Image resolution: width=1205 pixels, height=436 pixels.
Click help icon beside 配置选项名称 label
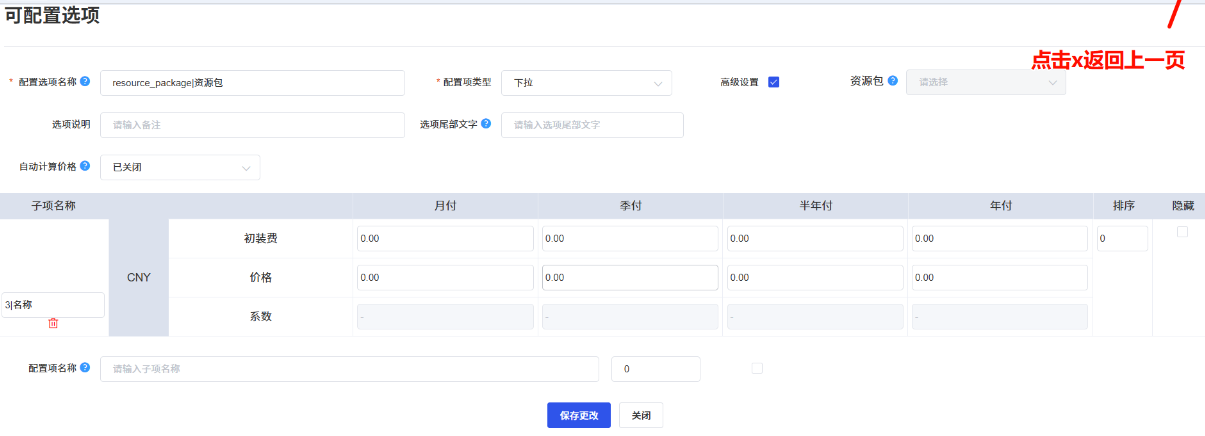[85, 82]
